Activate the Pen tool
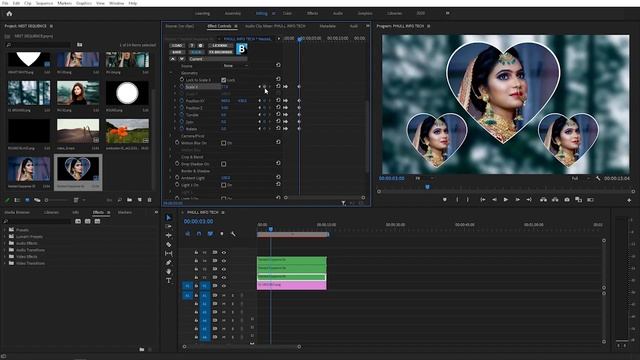The width and height of the screenshot is (640, 360). (169, 262)
